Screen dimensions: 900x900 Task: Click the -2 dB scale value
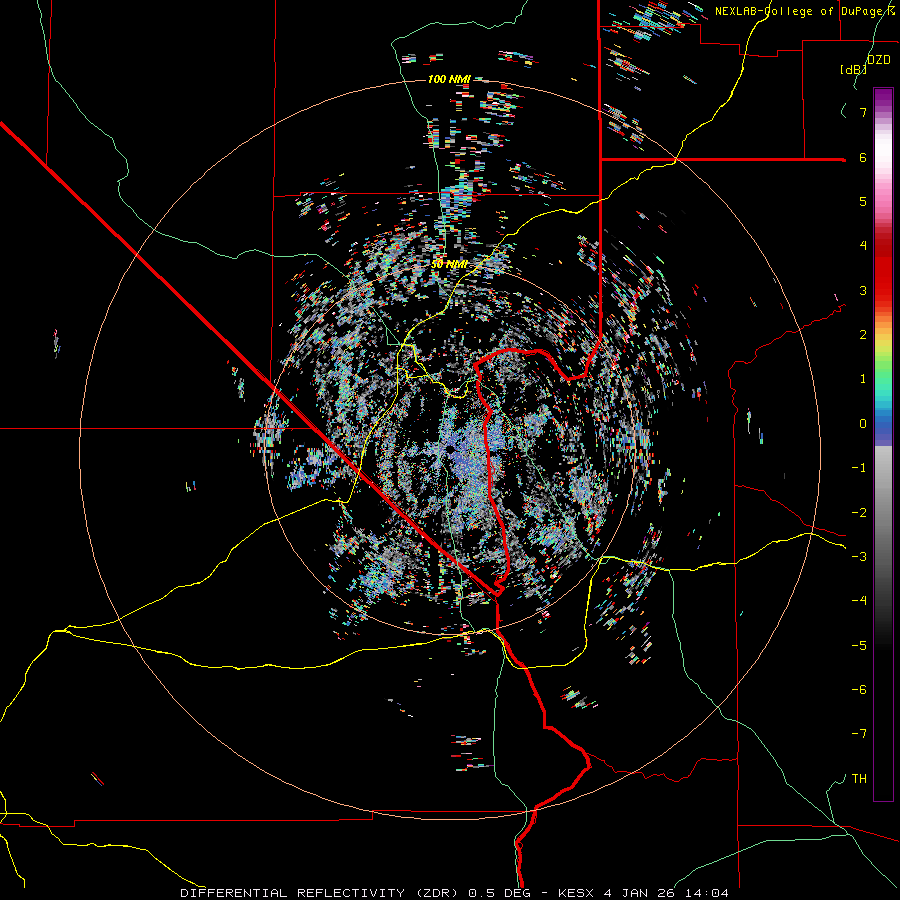[x=859, y=512]
